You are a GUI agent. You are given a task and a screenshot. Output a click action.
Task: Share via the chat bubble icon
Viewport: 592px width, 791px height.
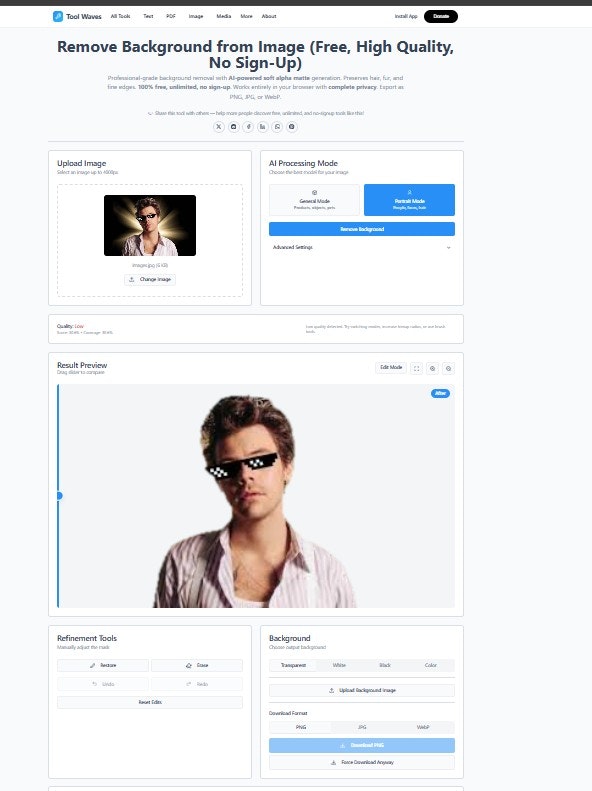click(277, 127)
